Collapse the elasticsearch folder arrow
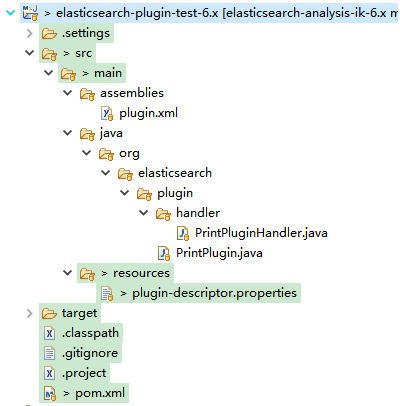 click(x=106, y=173)
